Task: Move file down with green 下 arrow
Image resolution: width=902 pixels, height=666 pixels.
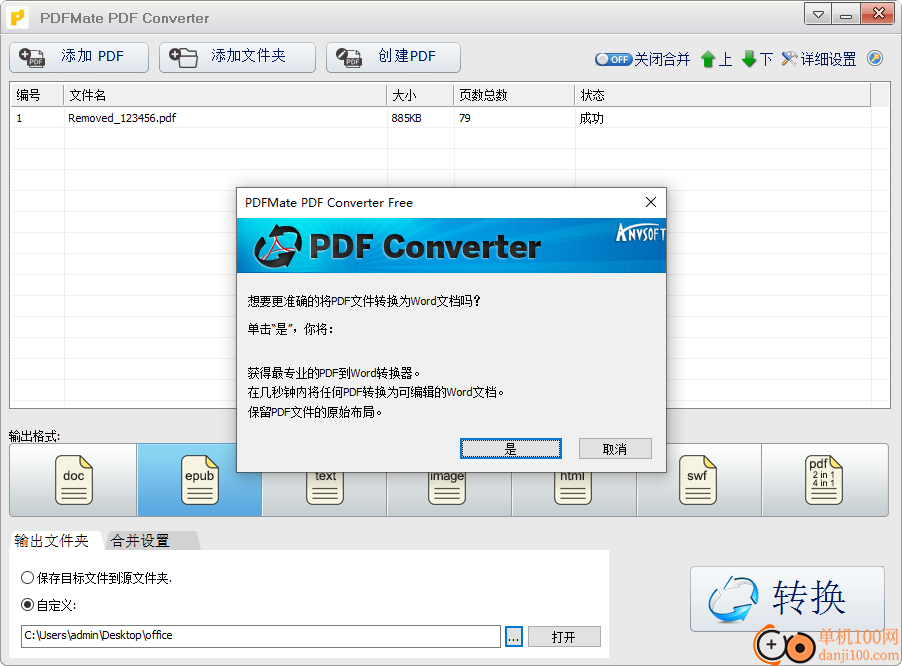Action: tap(757, 59)
